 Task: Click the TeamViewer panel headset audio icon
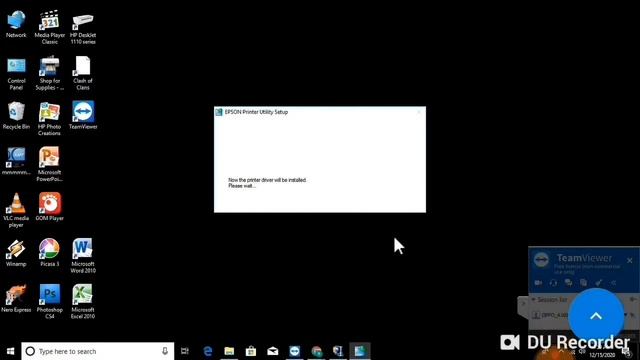553,282
